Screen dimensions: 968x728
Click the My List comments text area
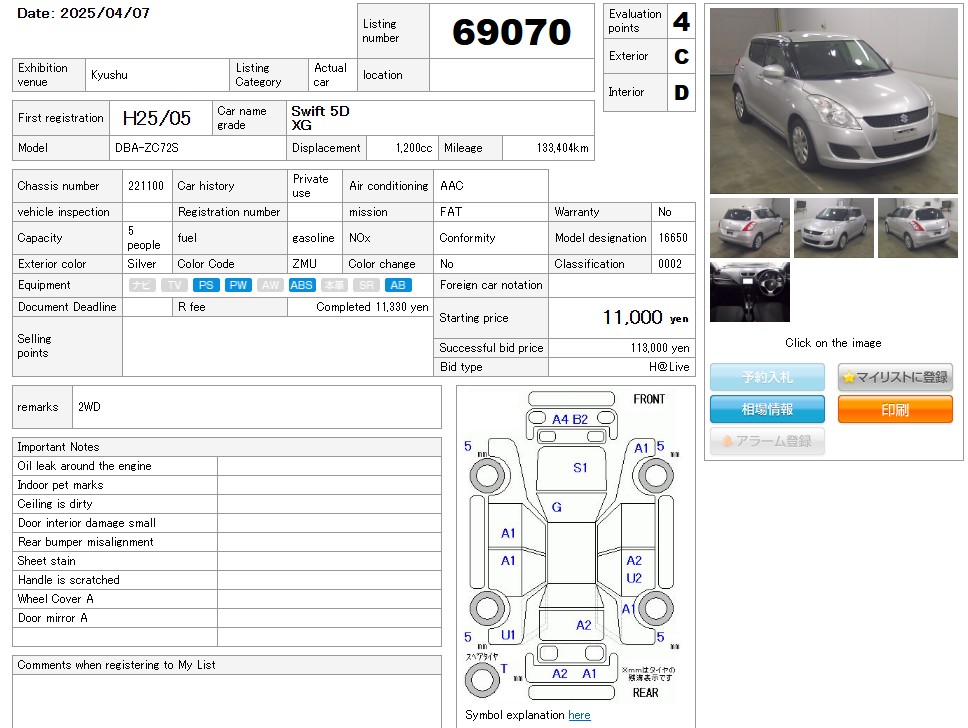(227, 701)
